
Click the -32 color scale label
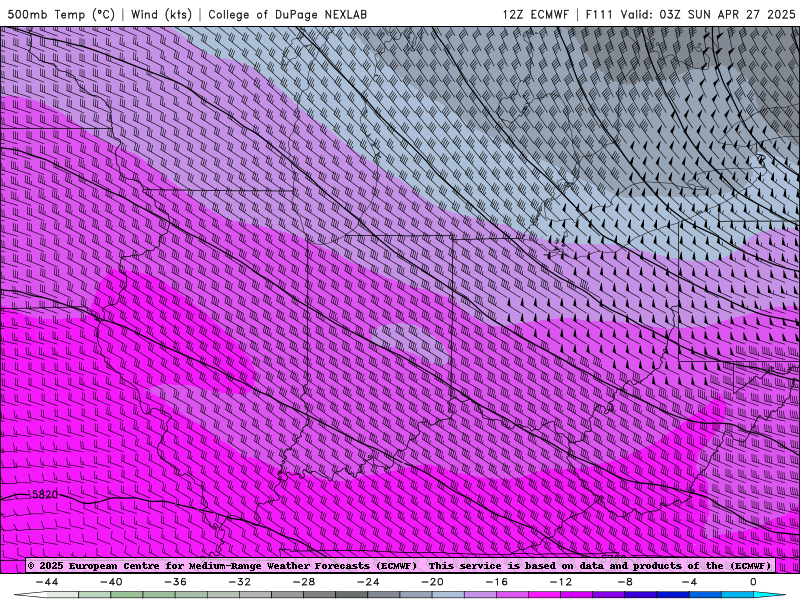[239, 582]
